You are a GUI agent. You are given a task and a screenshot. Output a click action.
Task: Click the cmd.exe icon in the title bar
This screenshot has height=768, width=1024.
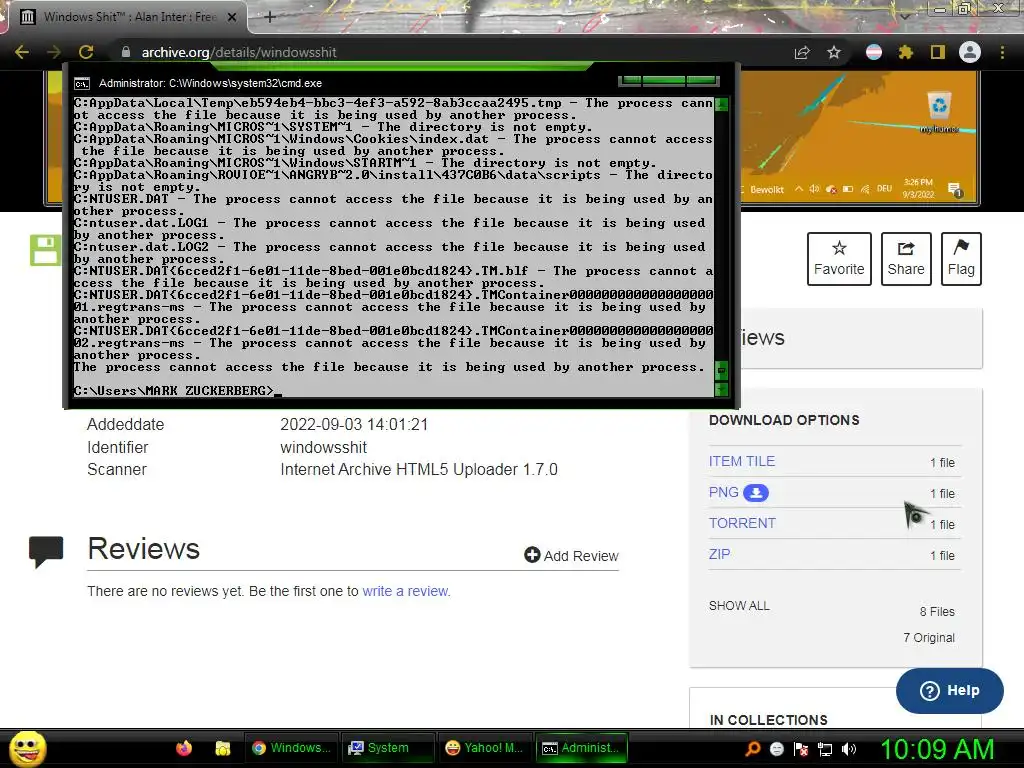(x=82, y=84)
